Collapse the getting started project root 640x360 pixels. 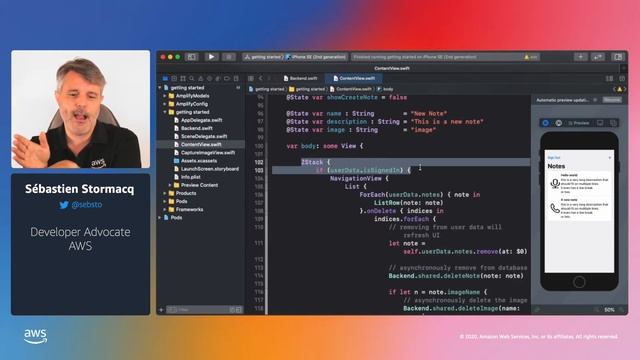(160, 88)
